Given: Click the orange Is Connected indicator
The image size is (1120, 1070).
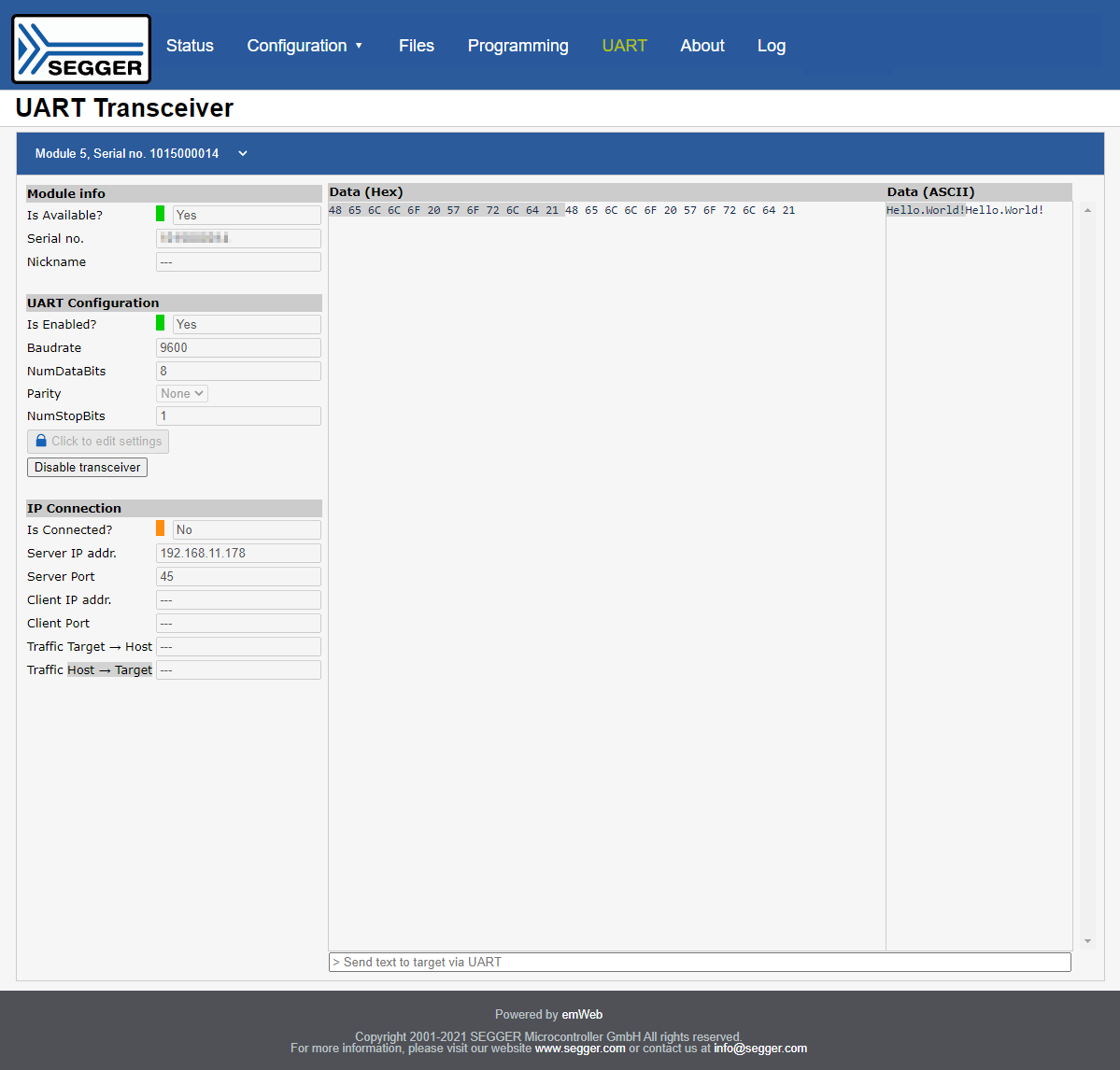Looking at the screenshot, I should tap(161, 529).
